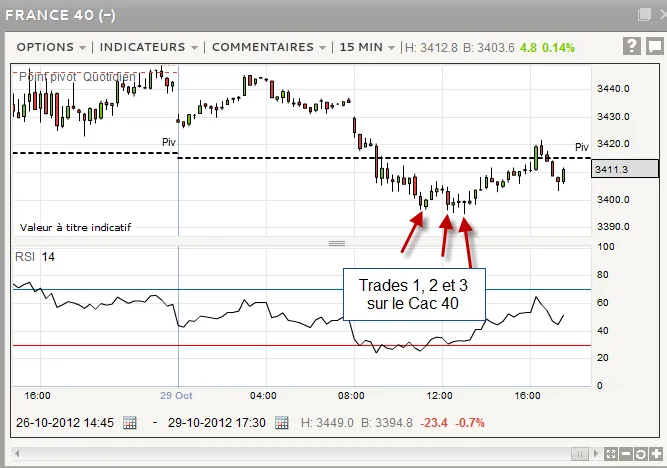The height and width of the screenshot is (468, 667).
Task: Reset chart zoom with the circular arrow
Action: 641,454
